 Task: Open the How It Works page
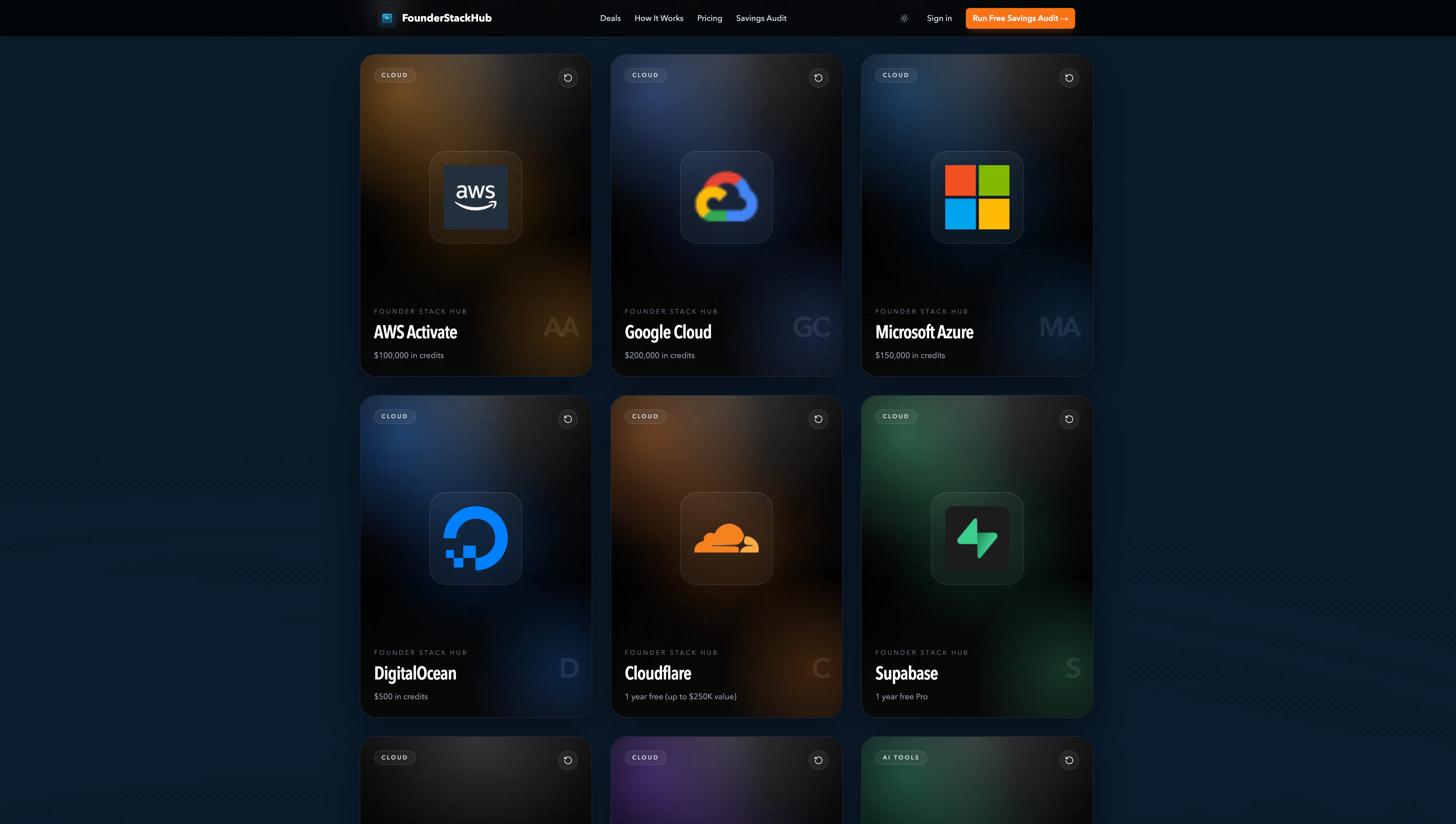tap(658, 18)
